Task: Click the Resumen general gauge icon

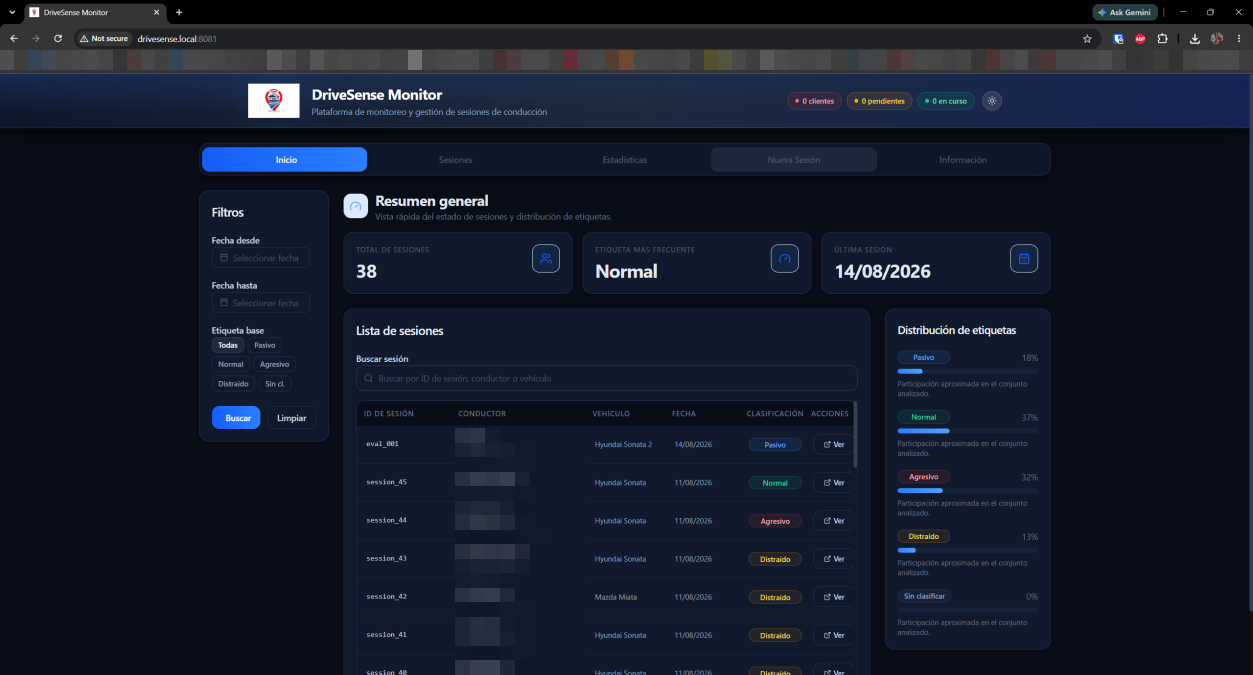Action: coord(355,206)
